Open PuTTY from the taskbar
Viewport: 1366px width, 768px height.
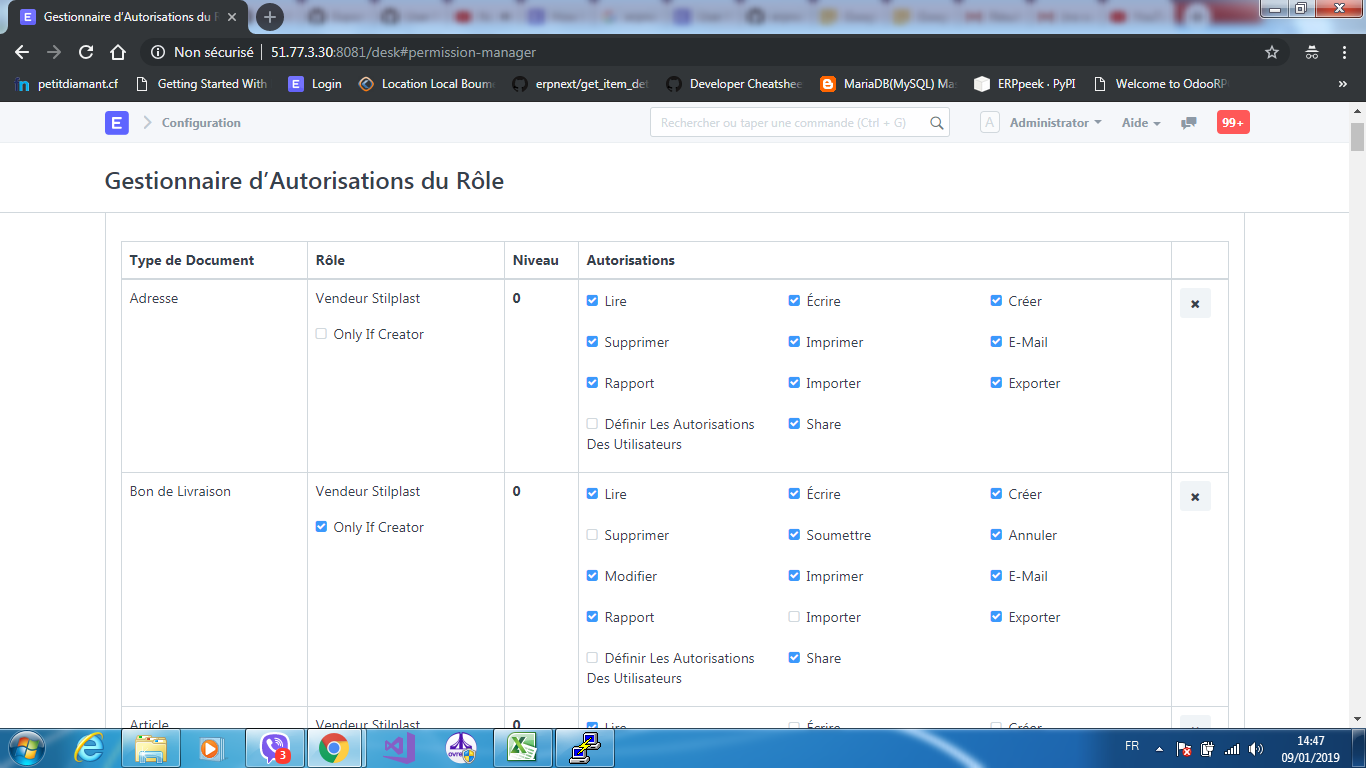coord(584,748)
